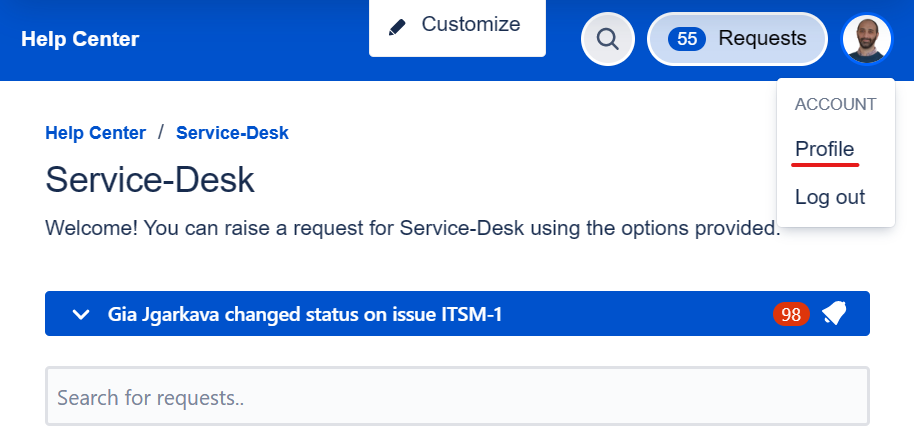Click the welcome message text

[x=413, y=228]
